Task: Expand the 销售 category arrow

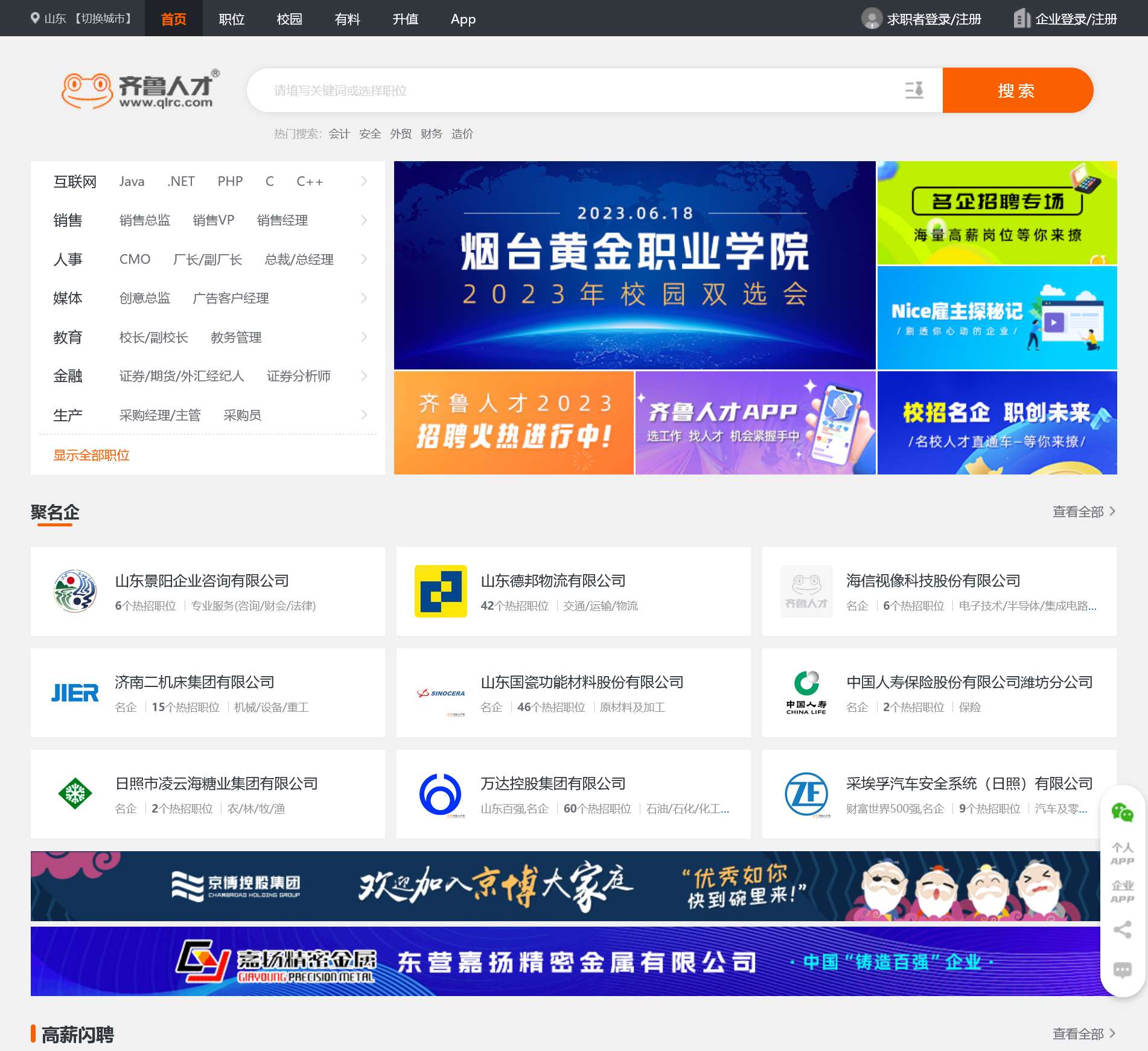Action: click(364, 220)
